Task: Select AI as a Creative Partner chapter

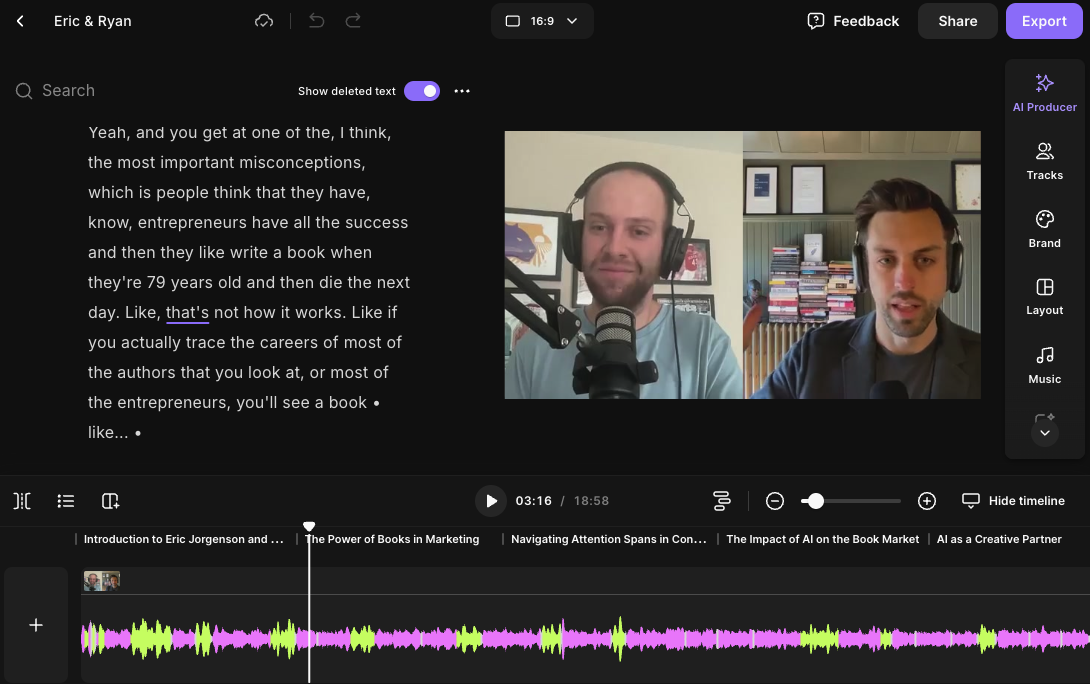Action: (x=998, y=539)
